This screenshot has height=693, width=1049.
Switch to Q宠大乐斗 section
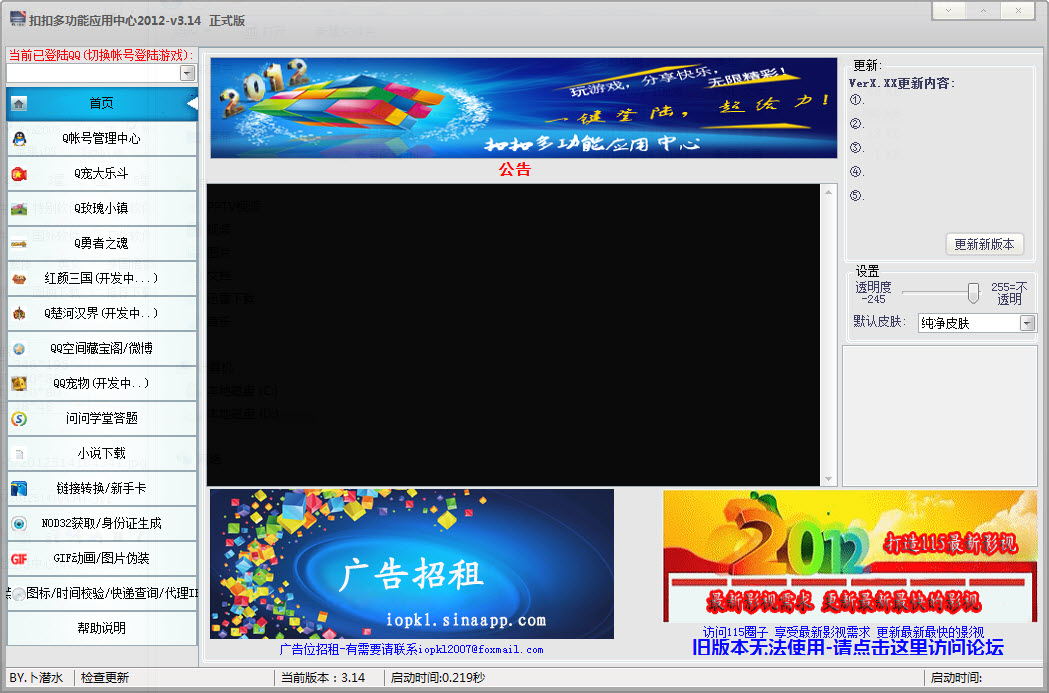pyautogui.click(x=102, y=174)
